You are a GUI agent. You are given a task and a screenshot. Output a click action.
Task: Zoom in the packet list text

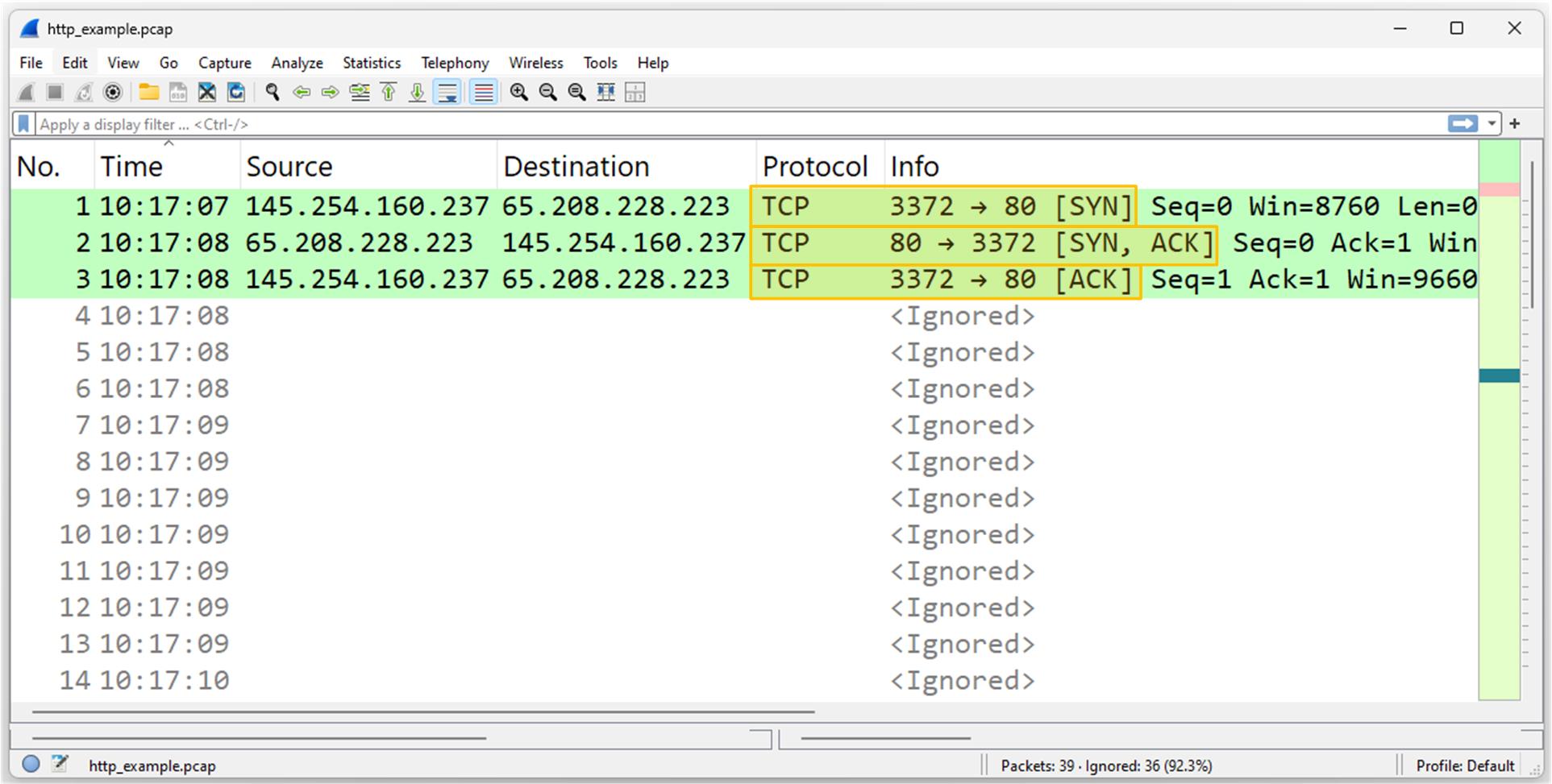click(518, 93)
